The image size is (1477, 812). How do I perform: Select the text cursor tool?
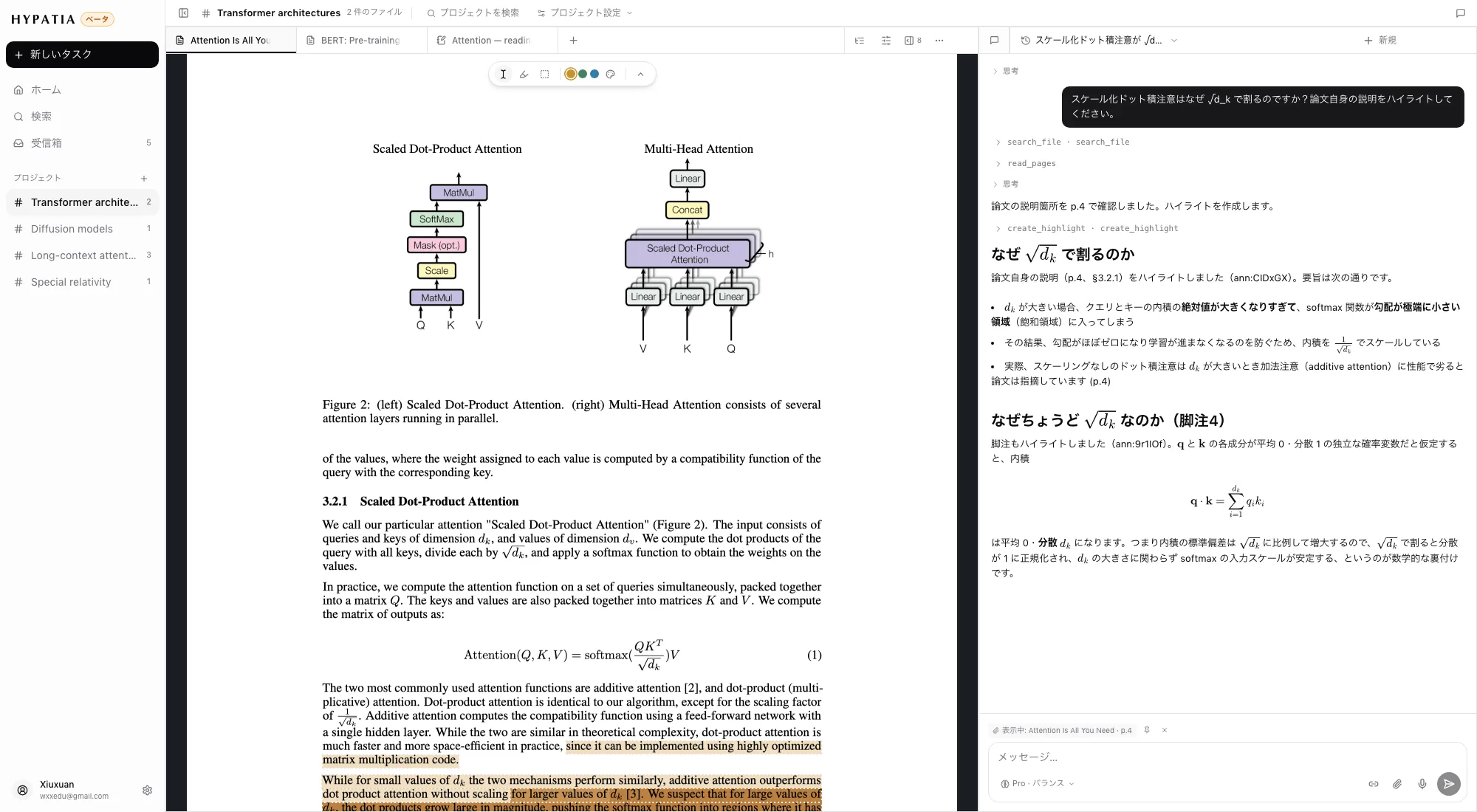point(503,74)
